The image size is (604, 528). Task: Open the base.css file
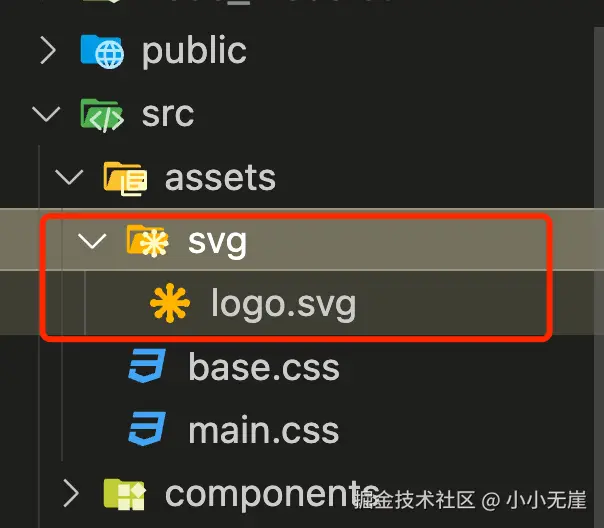264,367
